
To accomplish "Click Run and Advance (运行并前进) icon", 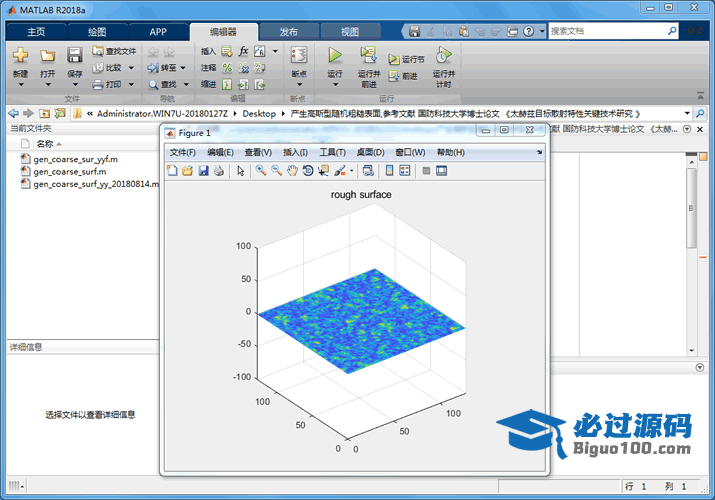I will [368, 55].
